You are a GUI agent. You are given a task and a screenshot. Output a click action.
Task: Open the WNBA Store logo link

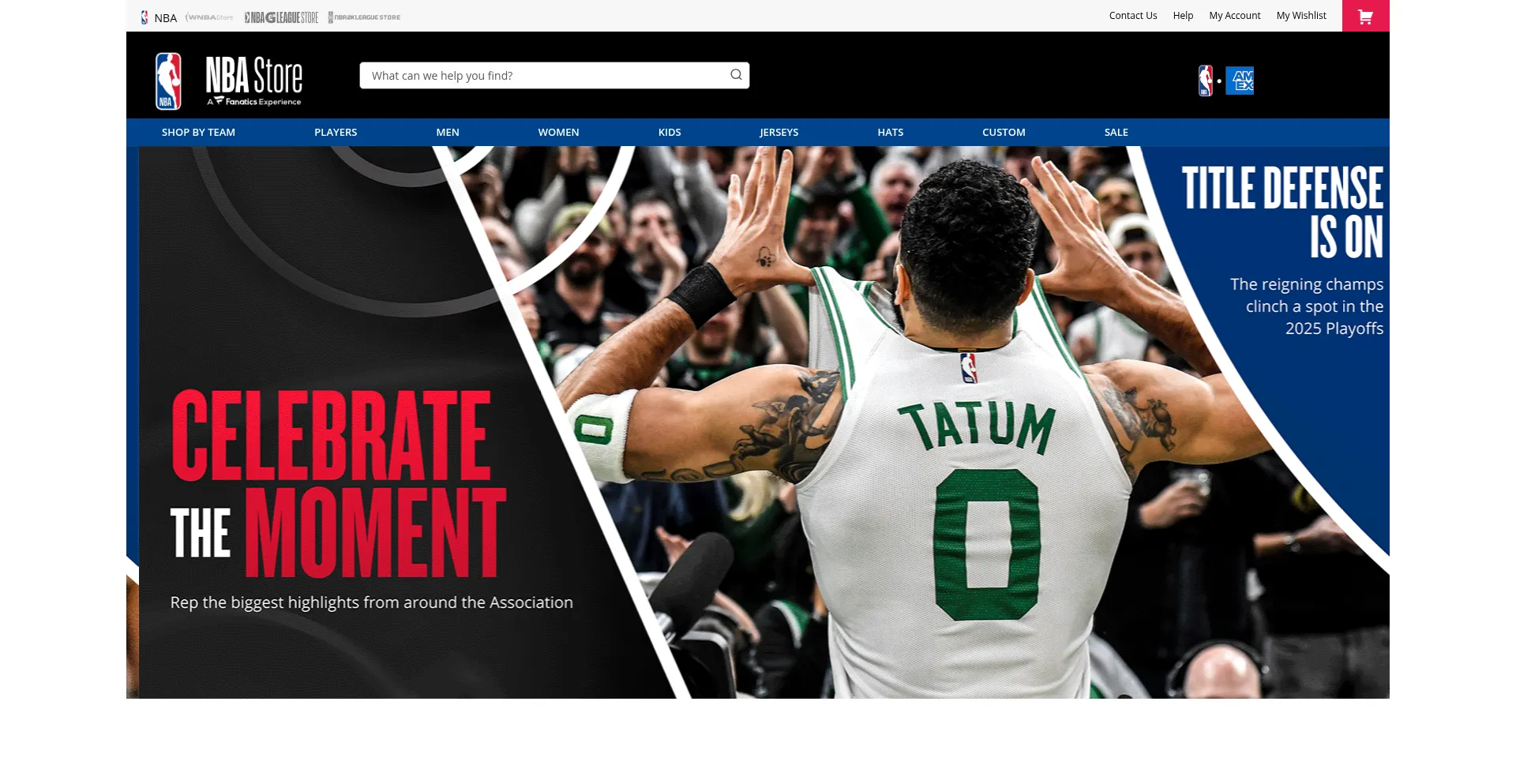[x=209, y=17]
